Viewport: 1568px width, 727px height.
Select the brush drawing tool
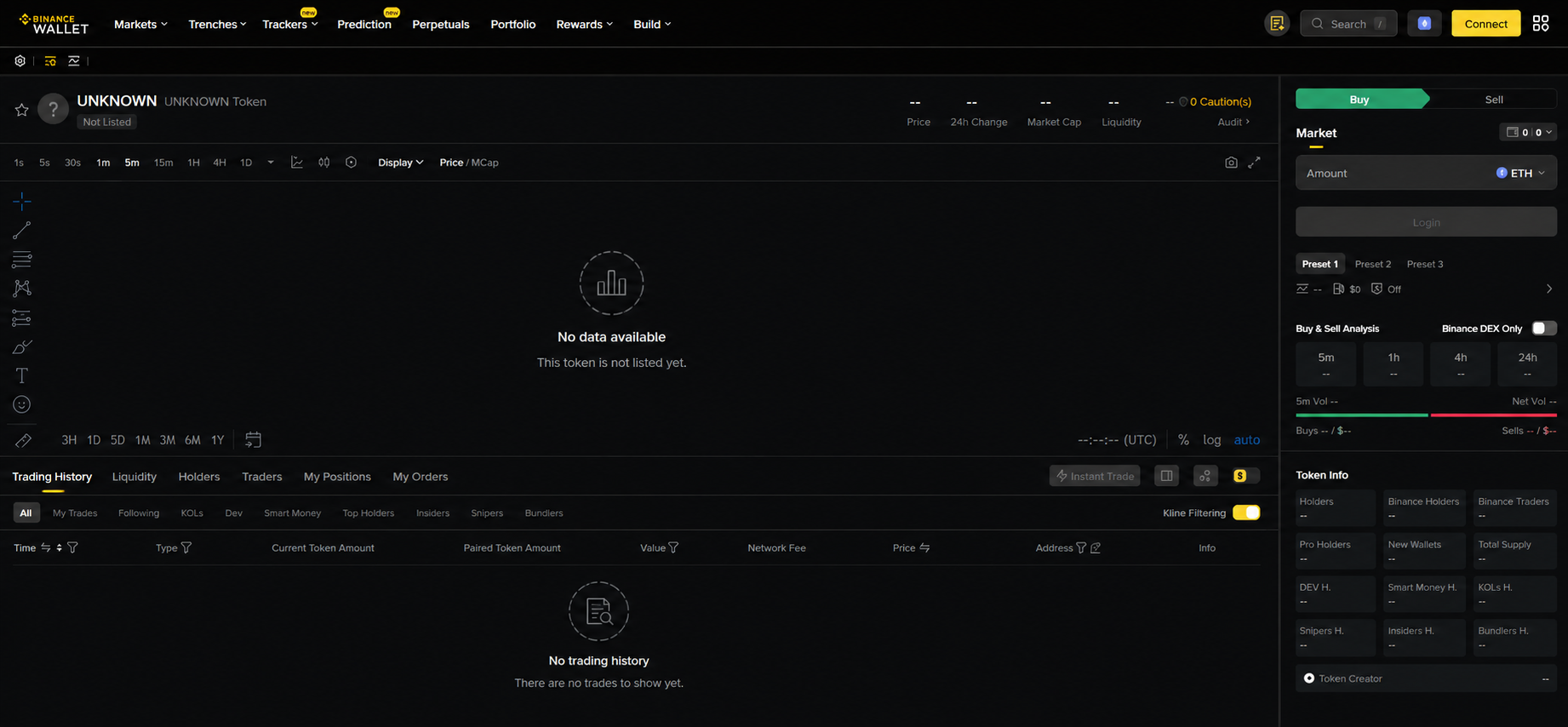(22, 346)
